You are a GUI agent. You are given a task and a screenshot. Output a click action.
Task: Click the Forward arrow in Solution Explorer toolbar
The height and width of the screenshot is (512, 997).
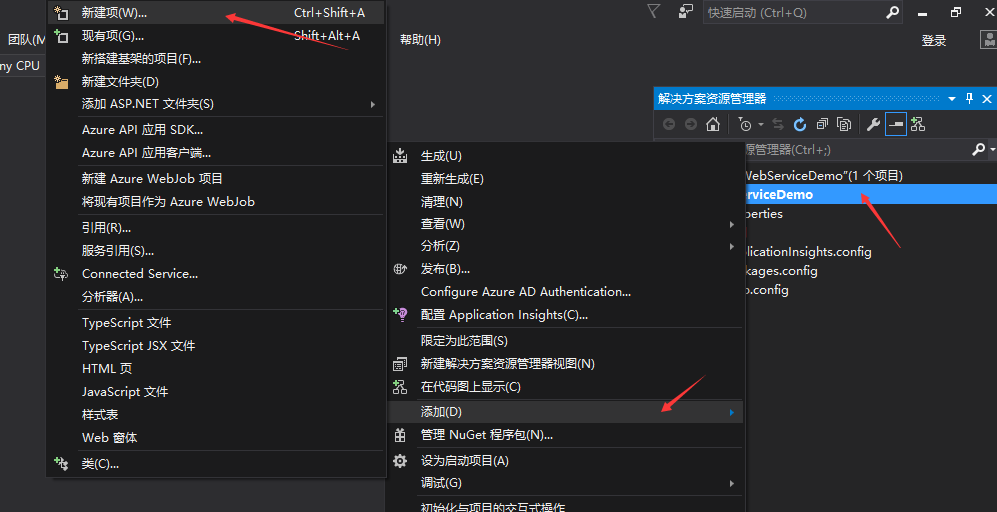pyautogui.click(x=691, y=124)
